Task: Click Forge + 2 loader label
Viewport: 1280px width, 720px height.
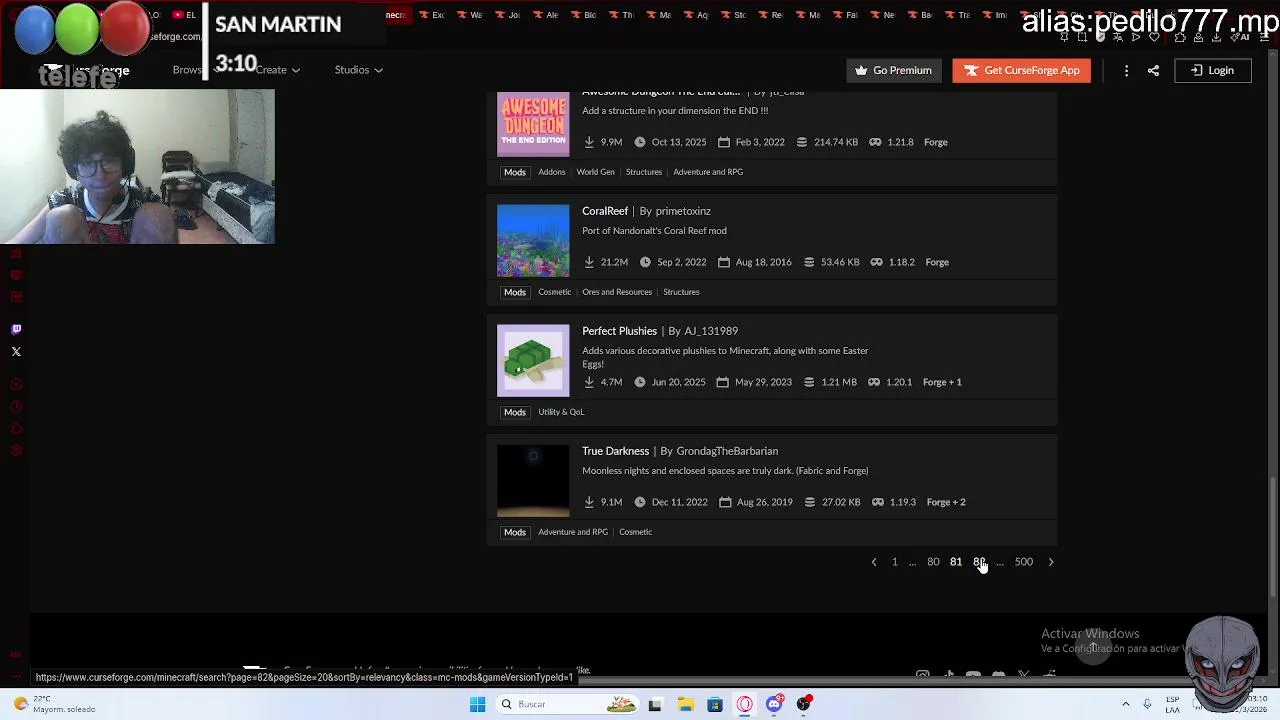Action: pos(946,502)
